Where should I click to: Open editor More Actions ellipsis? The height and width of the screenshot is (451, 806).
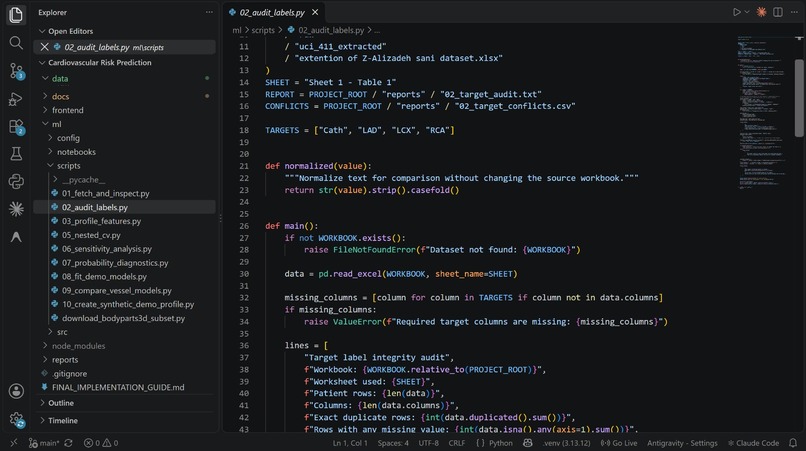[x=794, y=12]
